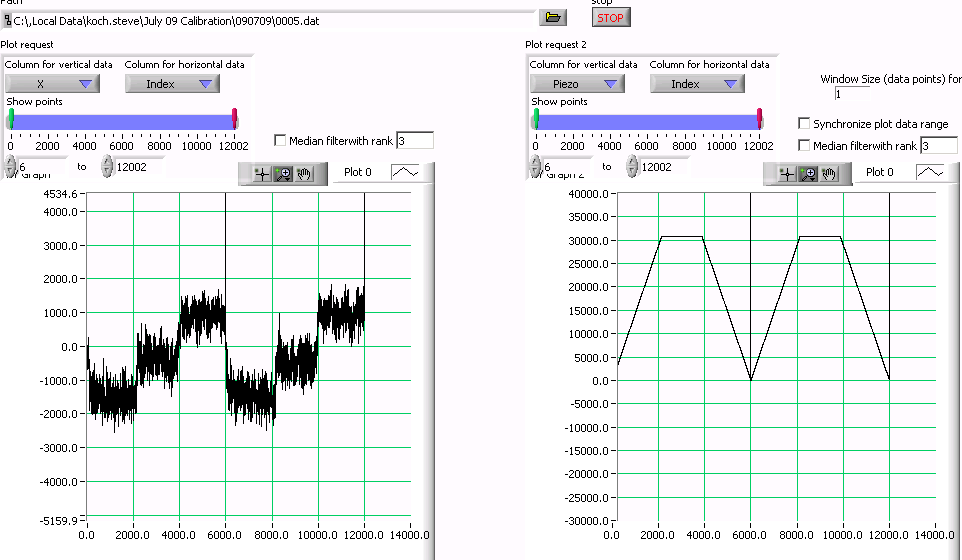Viewport: 962px width, 560px height.
Task: Click the red end handle of left Show points slider
Action: pyautogui.click(x=235, y=118)
